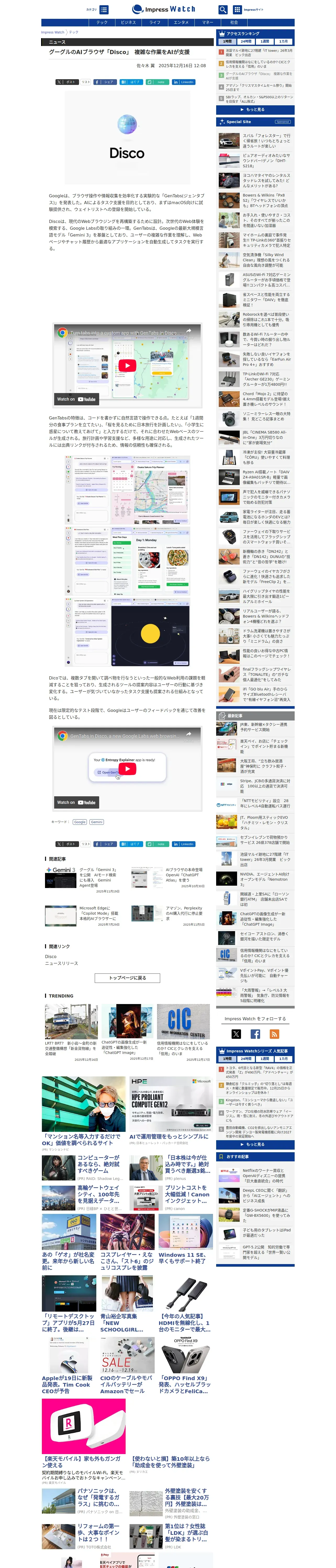Open the テック navigation tab
336x1568 pixels.
[102, 22]
